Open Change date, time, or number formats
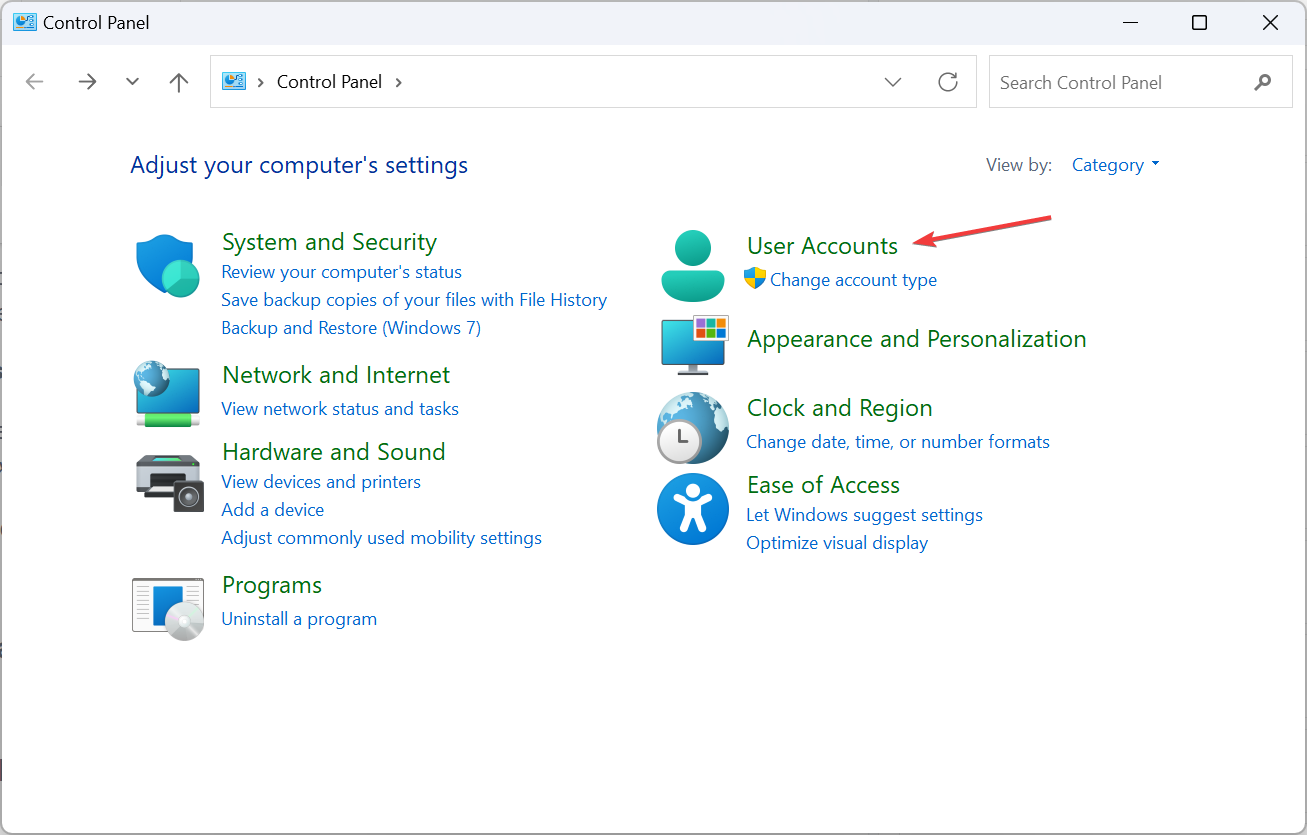This screenshot has width=1307, height=835. click(x=898, y=442)
